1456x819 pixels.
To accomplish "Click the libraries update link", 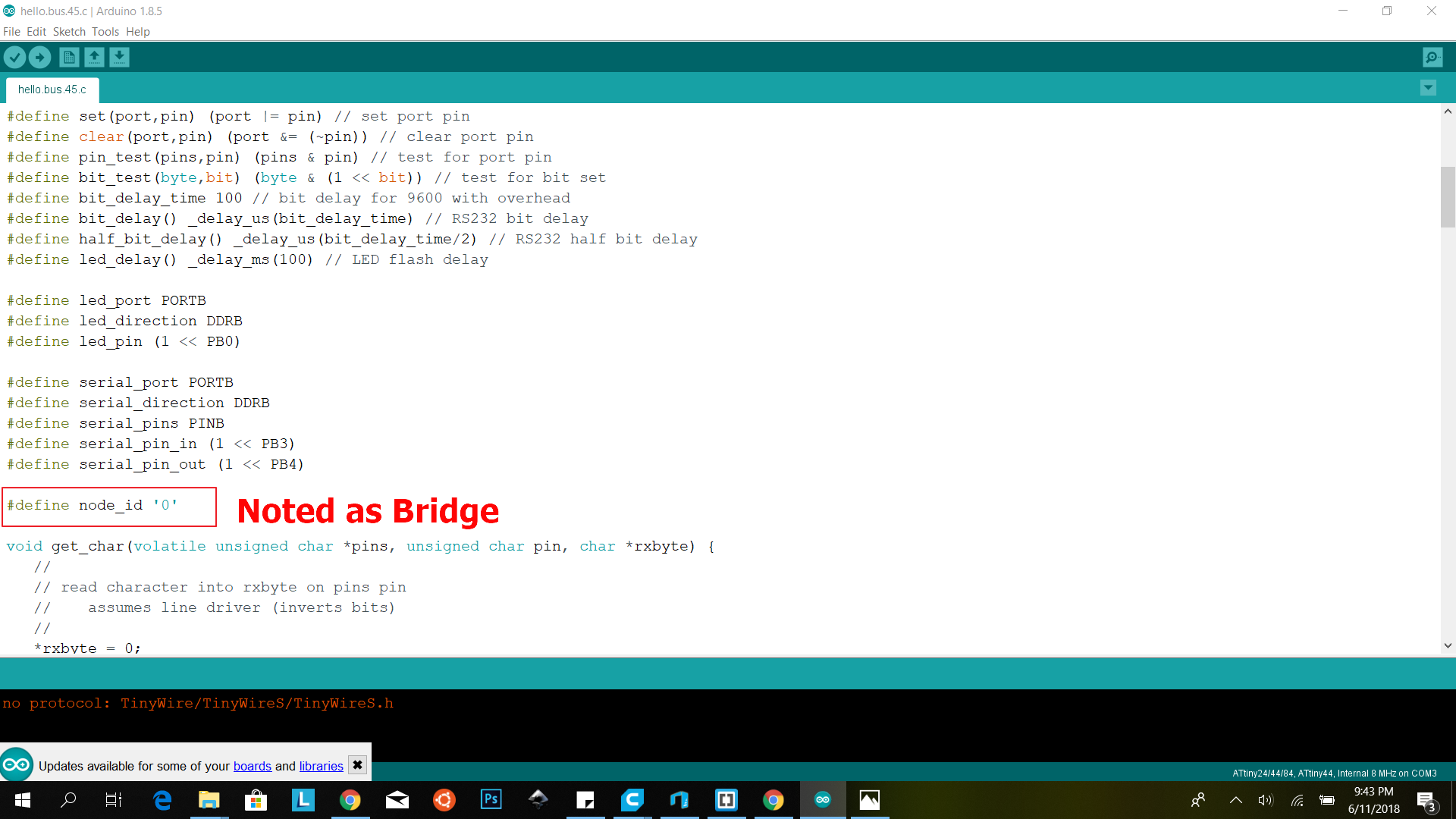I will click(321, 766).
